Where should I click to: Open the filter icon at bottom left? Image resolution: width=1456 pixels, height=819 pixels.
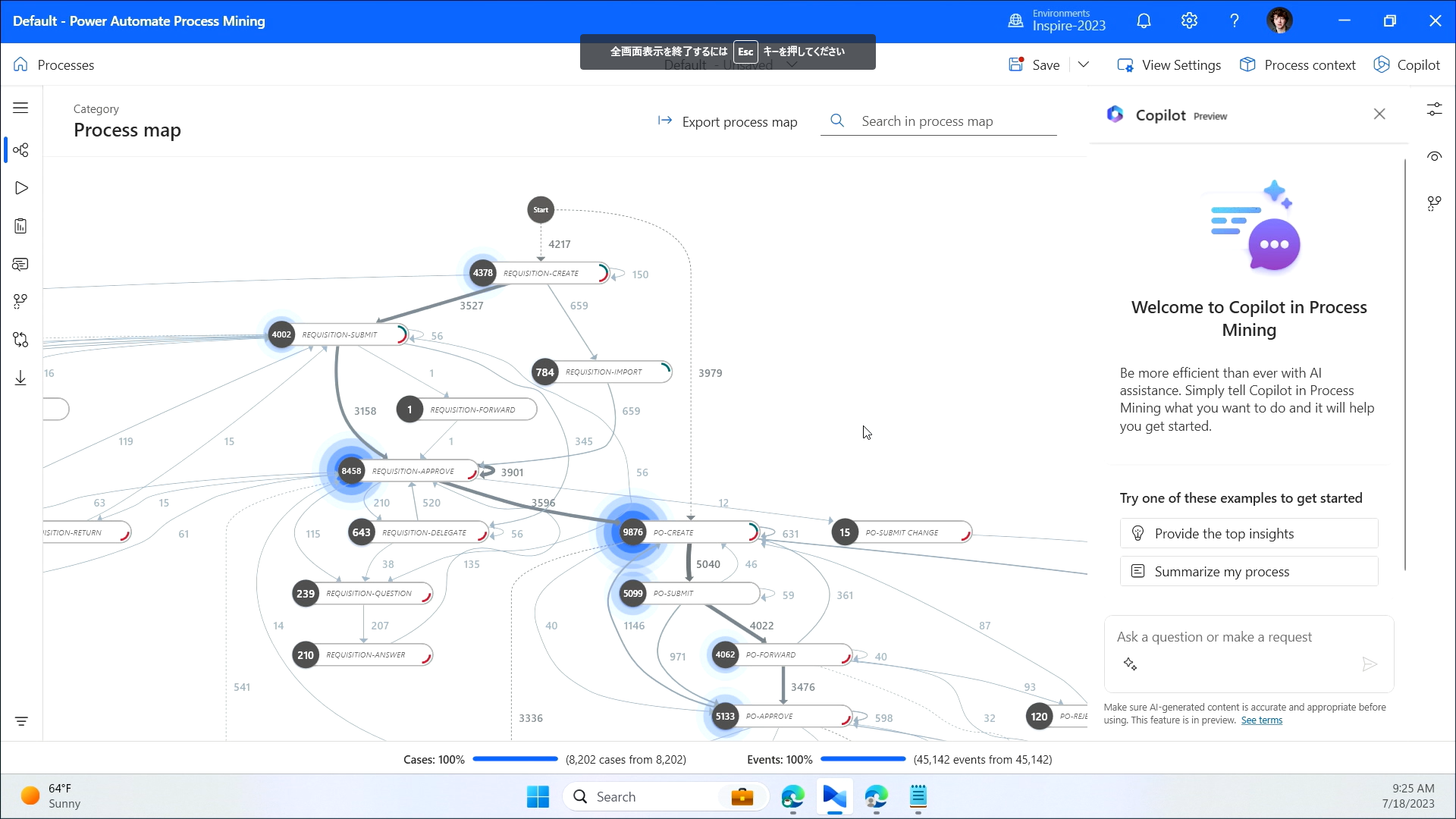(x=21, y=721)
